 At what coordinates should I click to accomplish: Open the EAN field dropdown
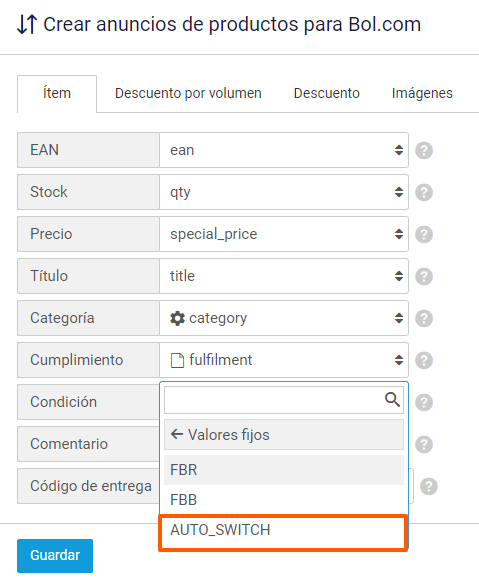click(x=284, y=150)
